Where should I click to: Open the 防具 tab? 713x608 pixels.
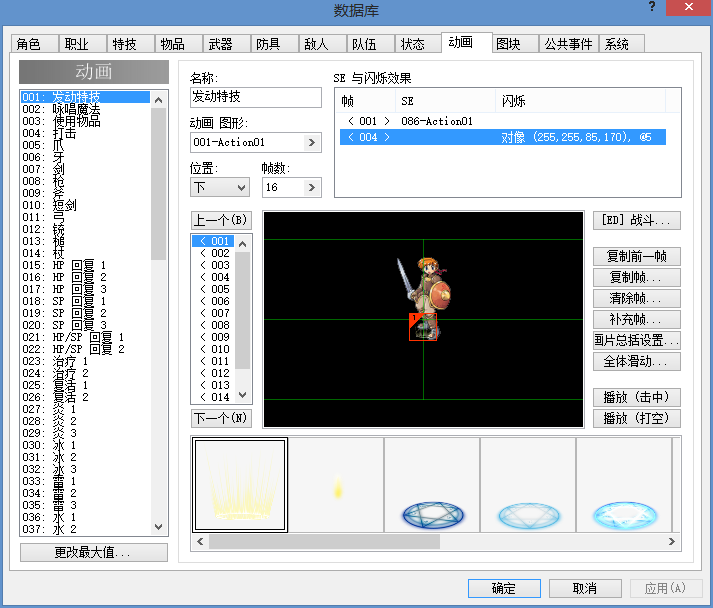tap(275, 44)
